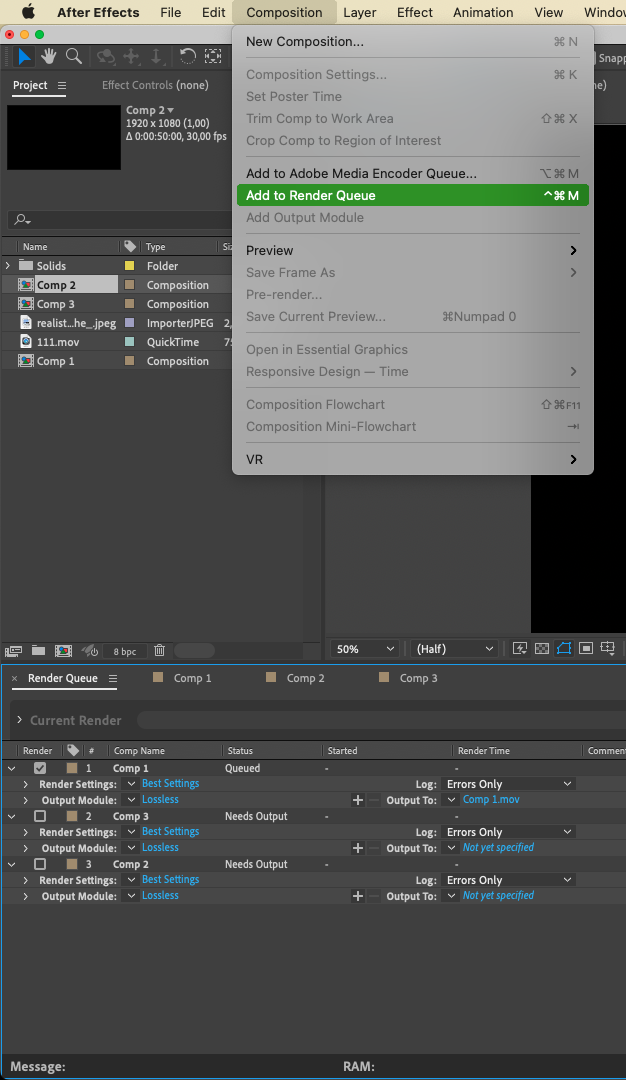
Task: Toggle Fast Previews icon in viewer
Action: point(520,648)
